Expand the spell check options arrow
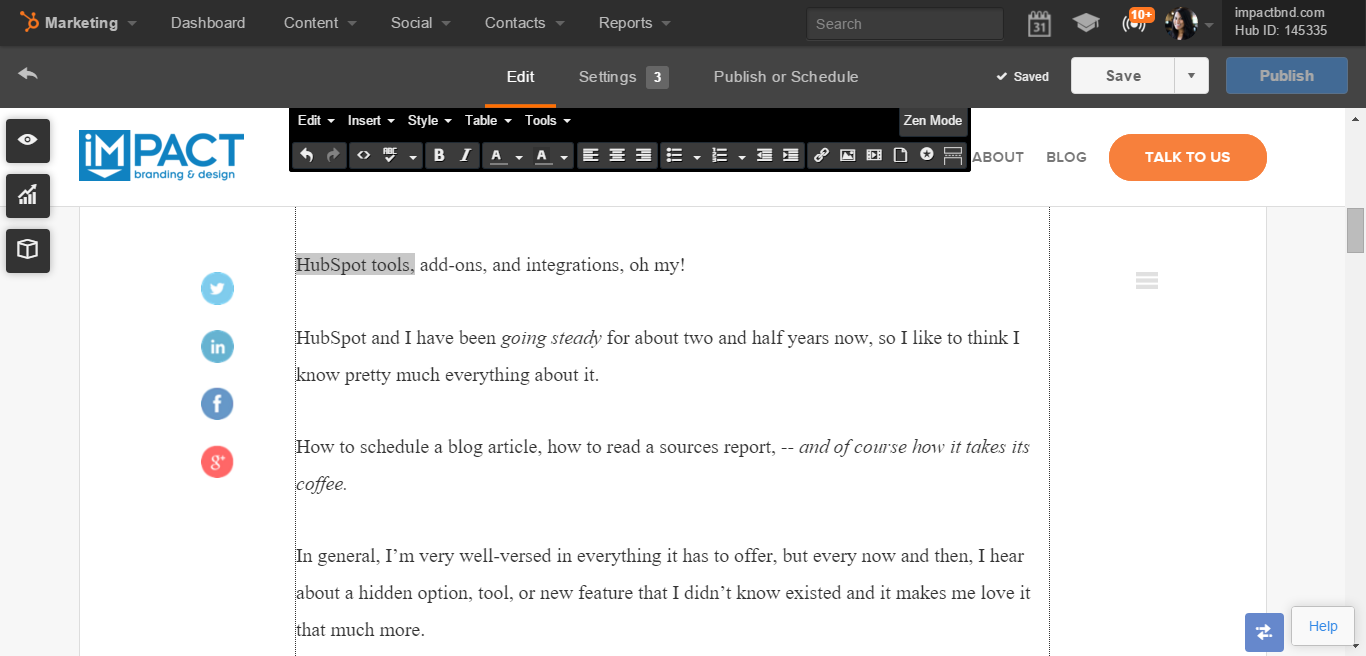 pyautogui.click(x=413, y=157)
